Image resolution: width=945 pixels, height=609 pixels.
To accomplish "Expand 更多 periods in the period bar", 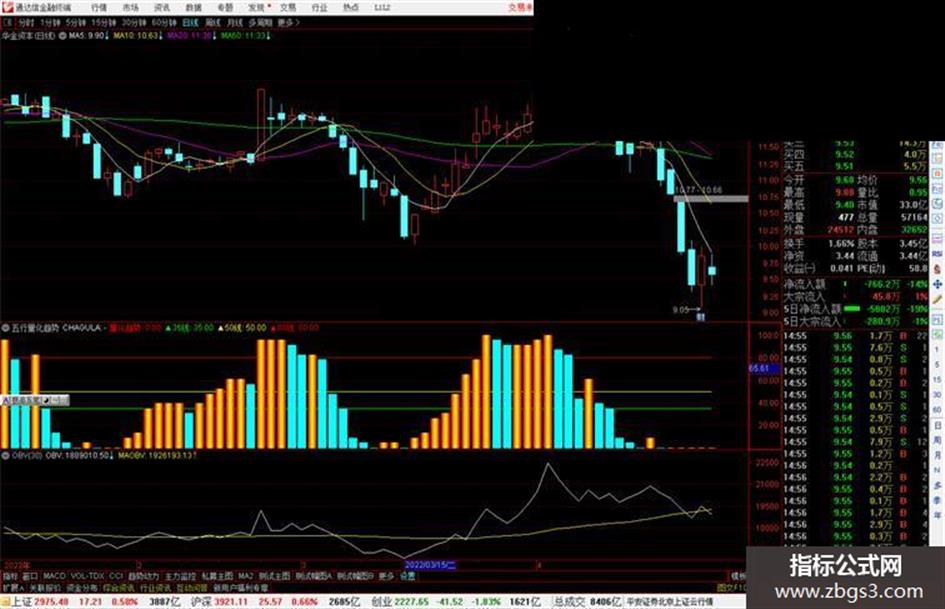I will [x=289, y=23].
